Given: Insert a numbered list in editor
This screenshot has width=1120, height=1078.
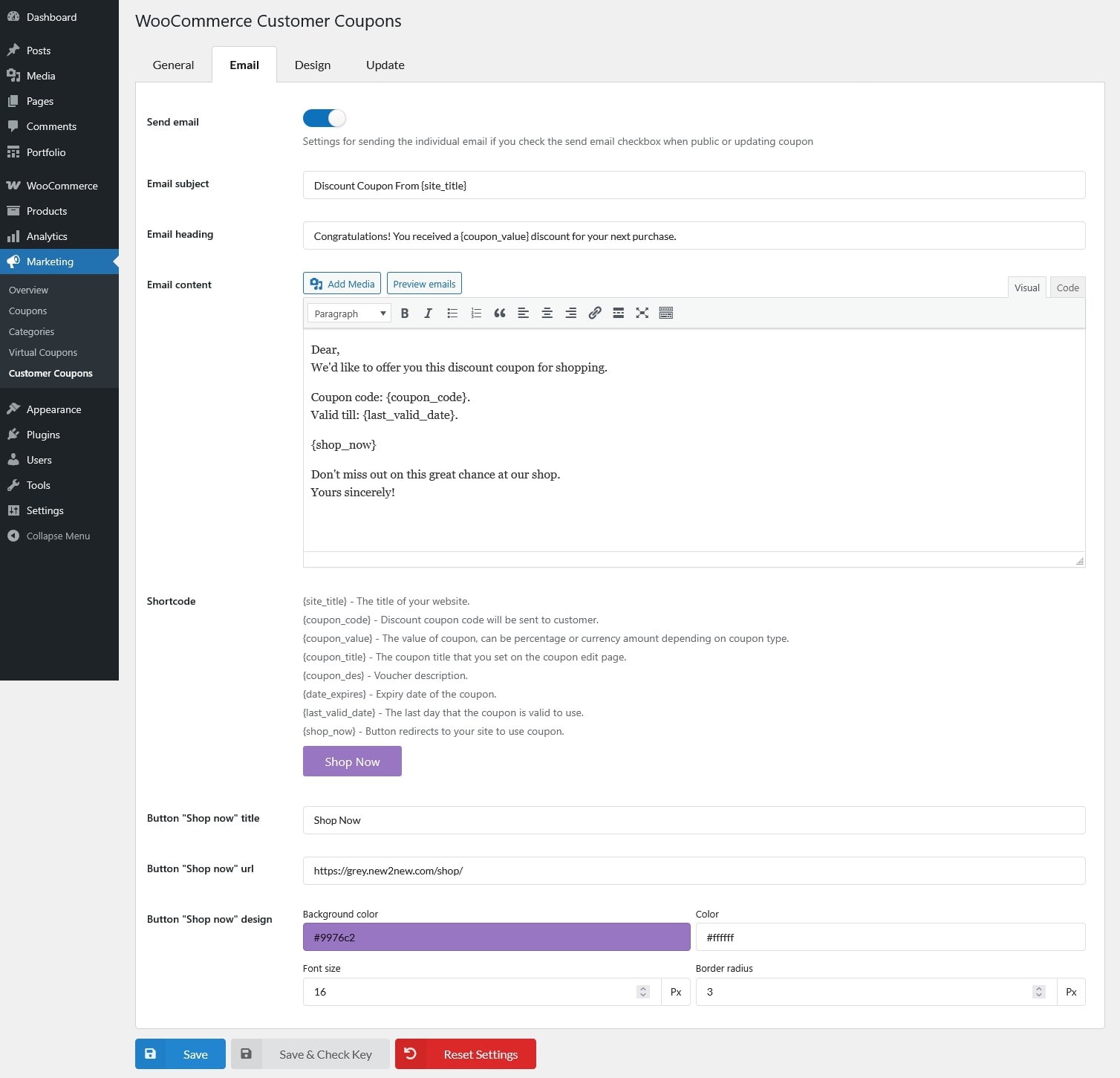Looking at the screenshot, I should pyautogui.click(x=476, y=314).
